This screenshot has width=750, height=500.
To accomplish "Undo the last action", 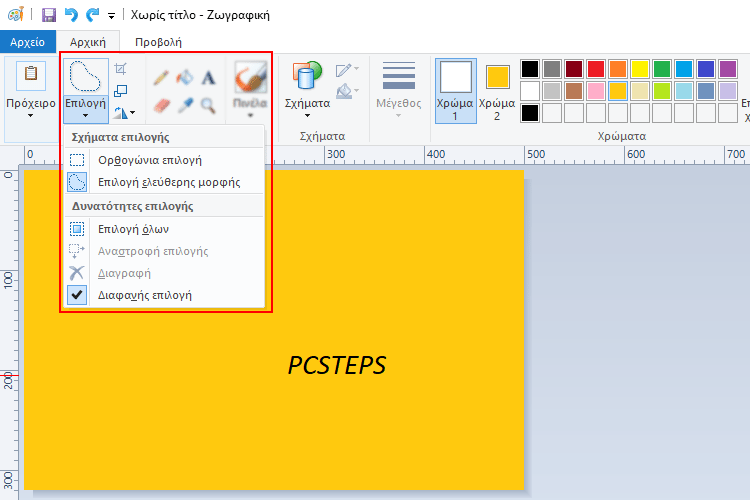I will tap(71, 15).
